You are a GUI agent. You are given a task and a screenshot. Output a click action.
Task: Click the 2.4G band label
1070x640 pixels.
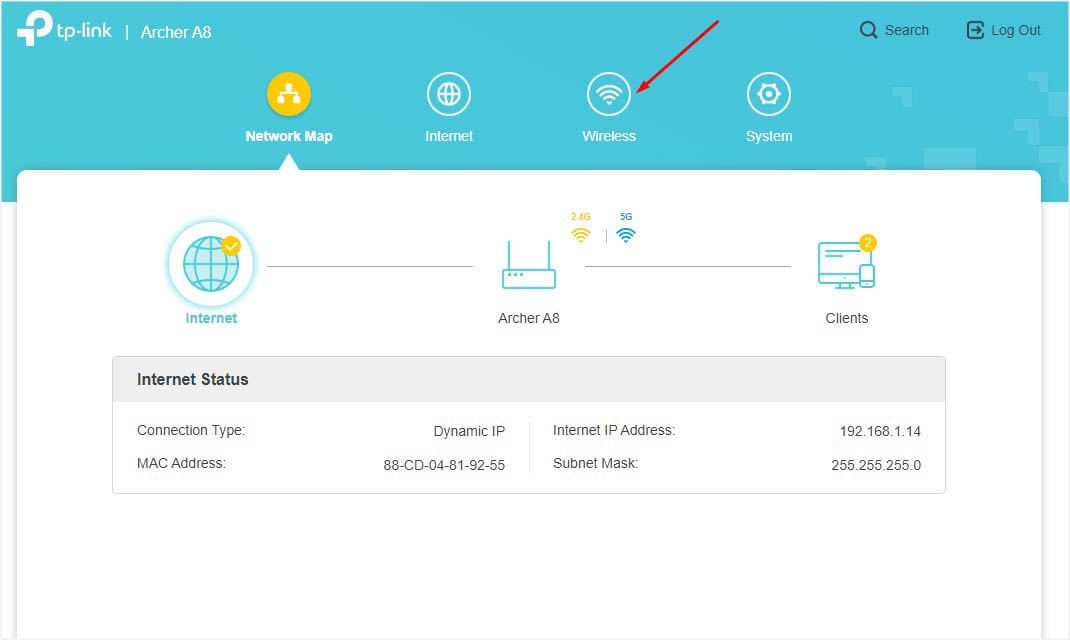click(x=581, y=216)
